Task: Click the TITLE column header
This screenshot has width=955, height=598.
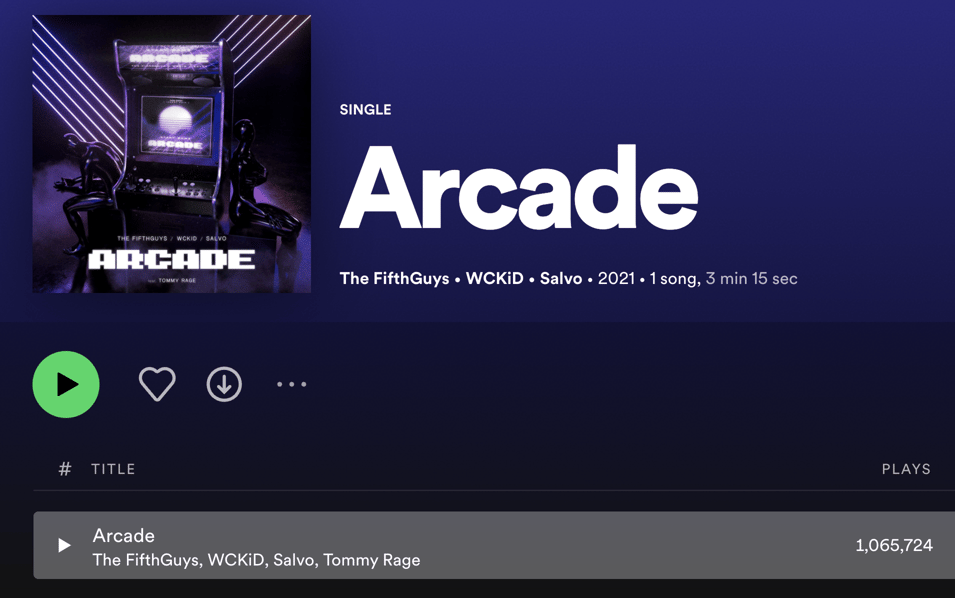Action: 113,469
